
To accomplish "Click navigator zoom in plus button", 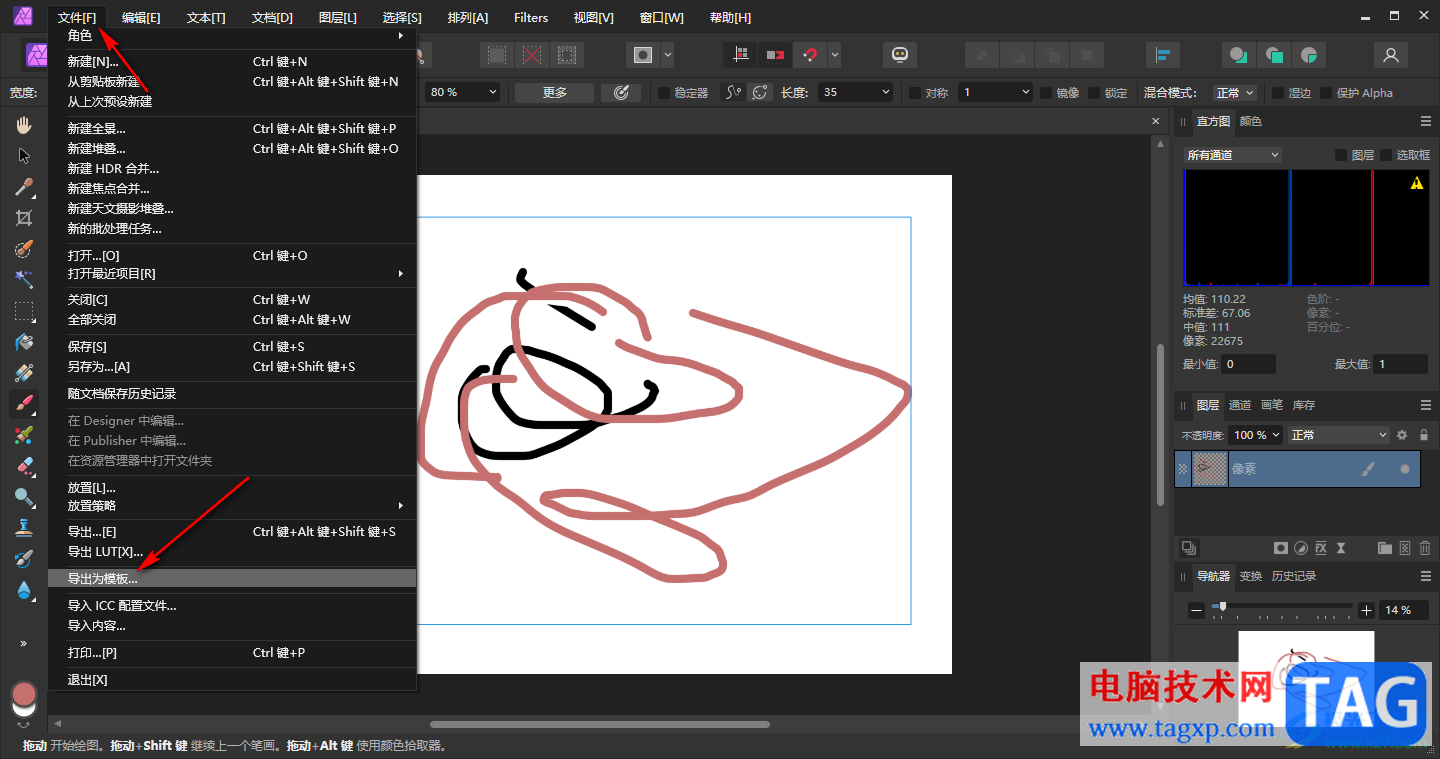I will [1367, 610].
